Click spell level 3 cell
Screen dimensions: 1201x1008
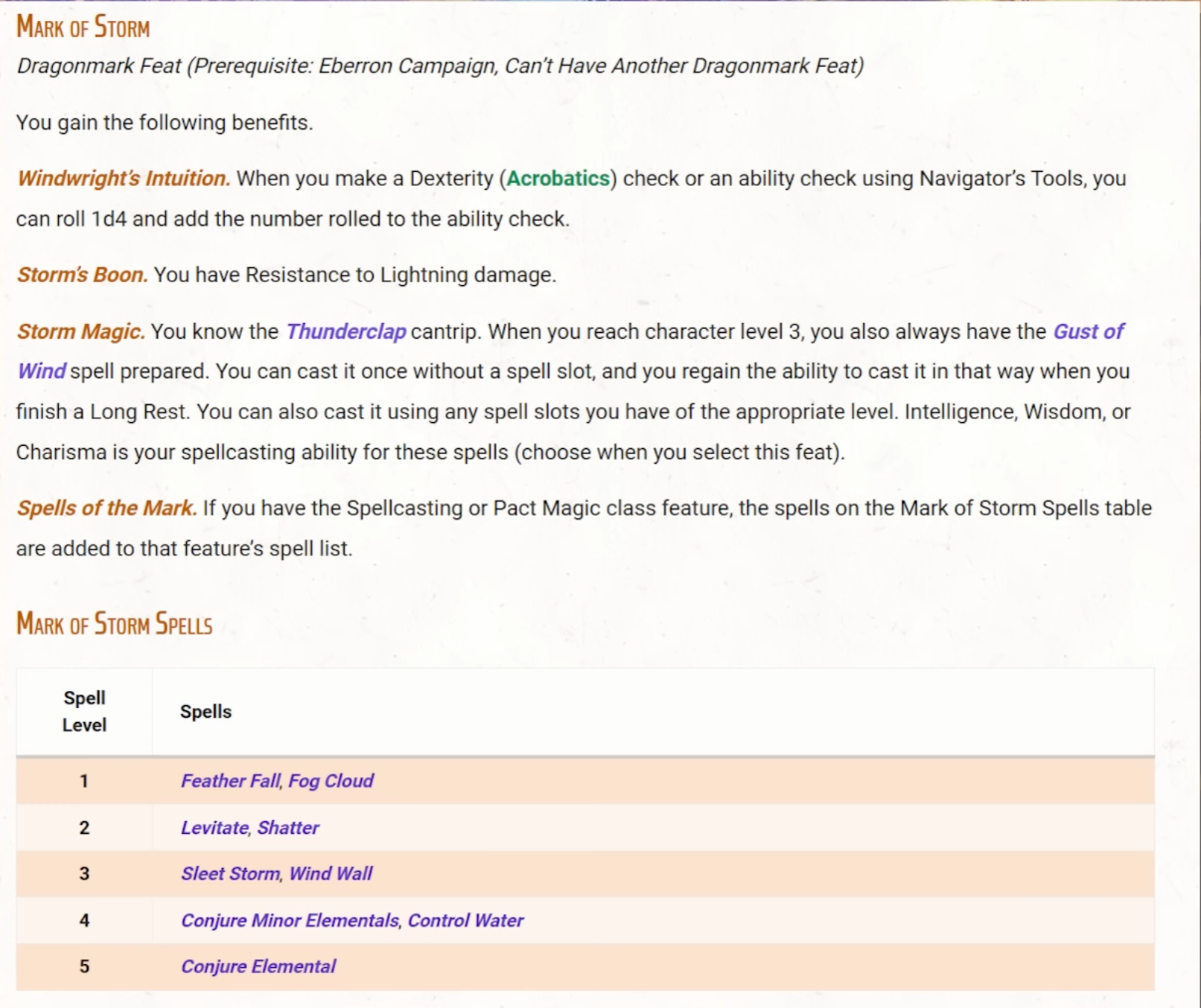coord(84,874)
